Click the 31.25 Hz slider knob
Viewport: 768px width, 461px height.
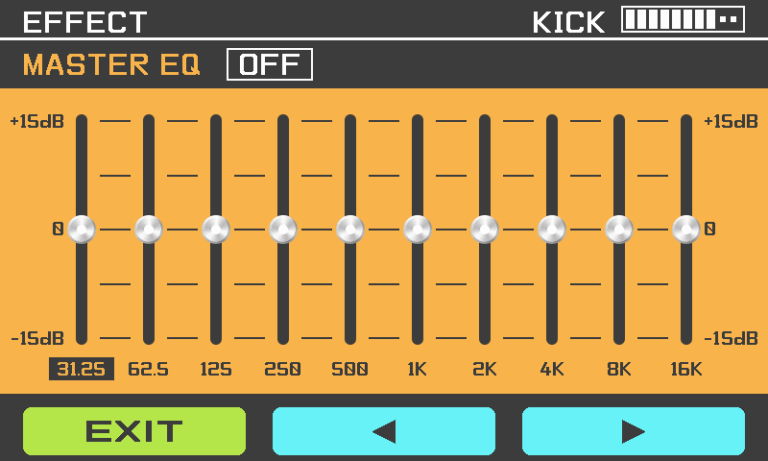tap(82, 229)
